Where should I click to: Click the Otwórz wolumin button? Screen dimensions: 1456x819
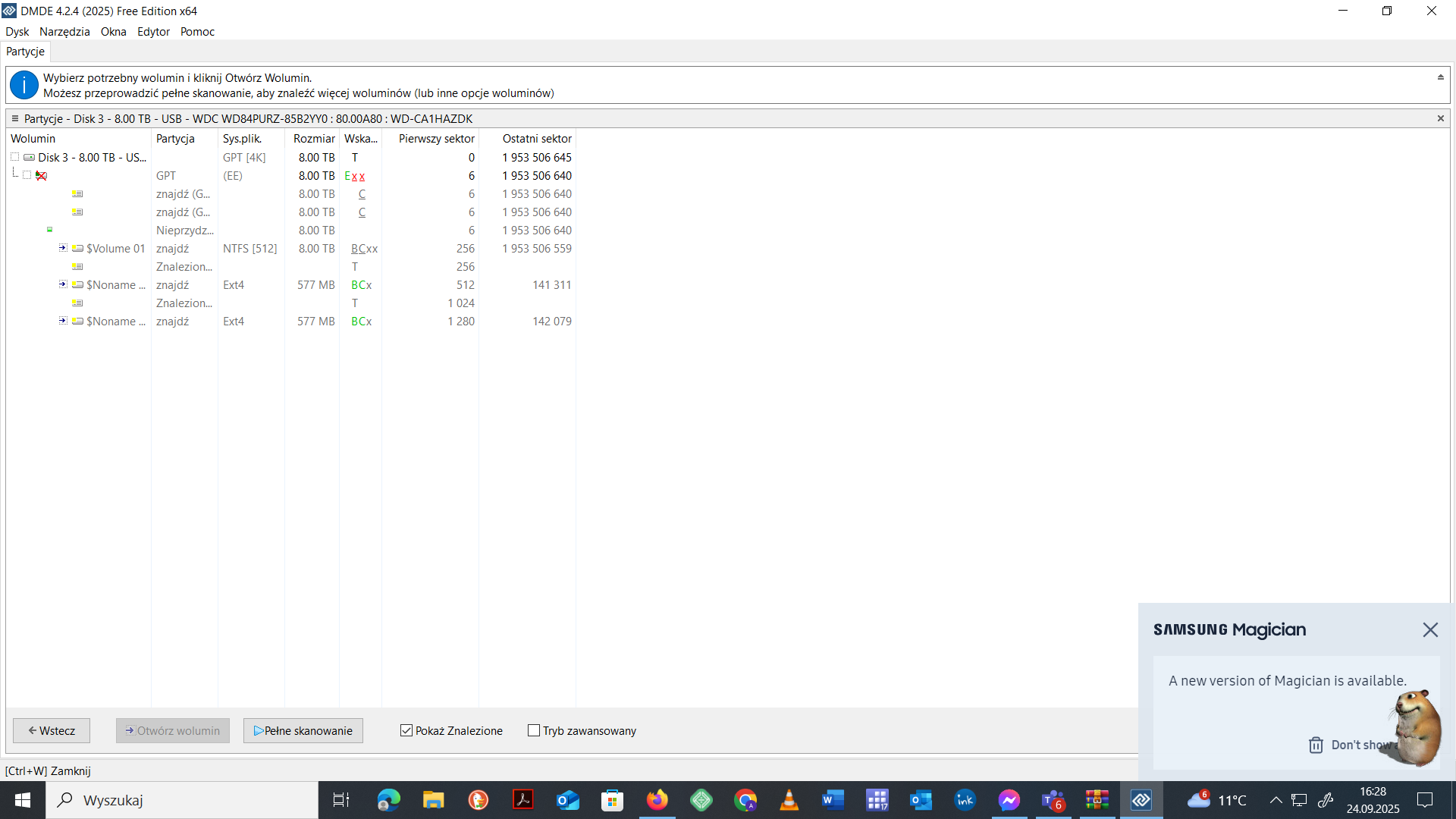pos(173,730)
